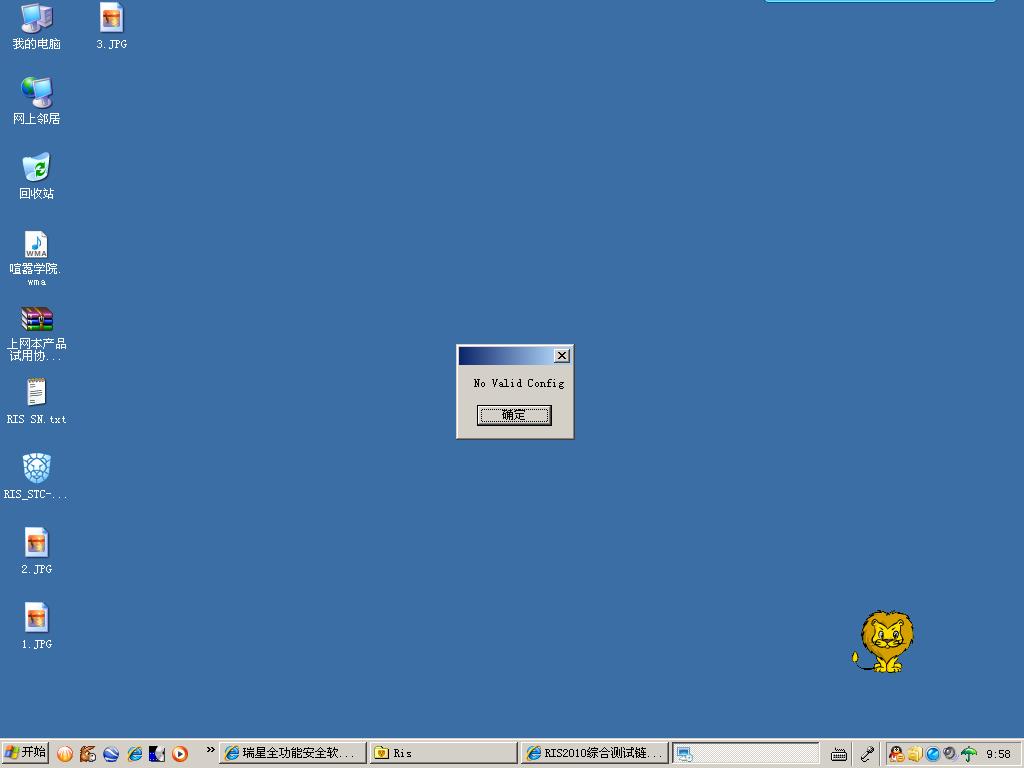Open QQ penguin tray icon

tap(897, 754)
